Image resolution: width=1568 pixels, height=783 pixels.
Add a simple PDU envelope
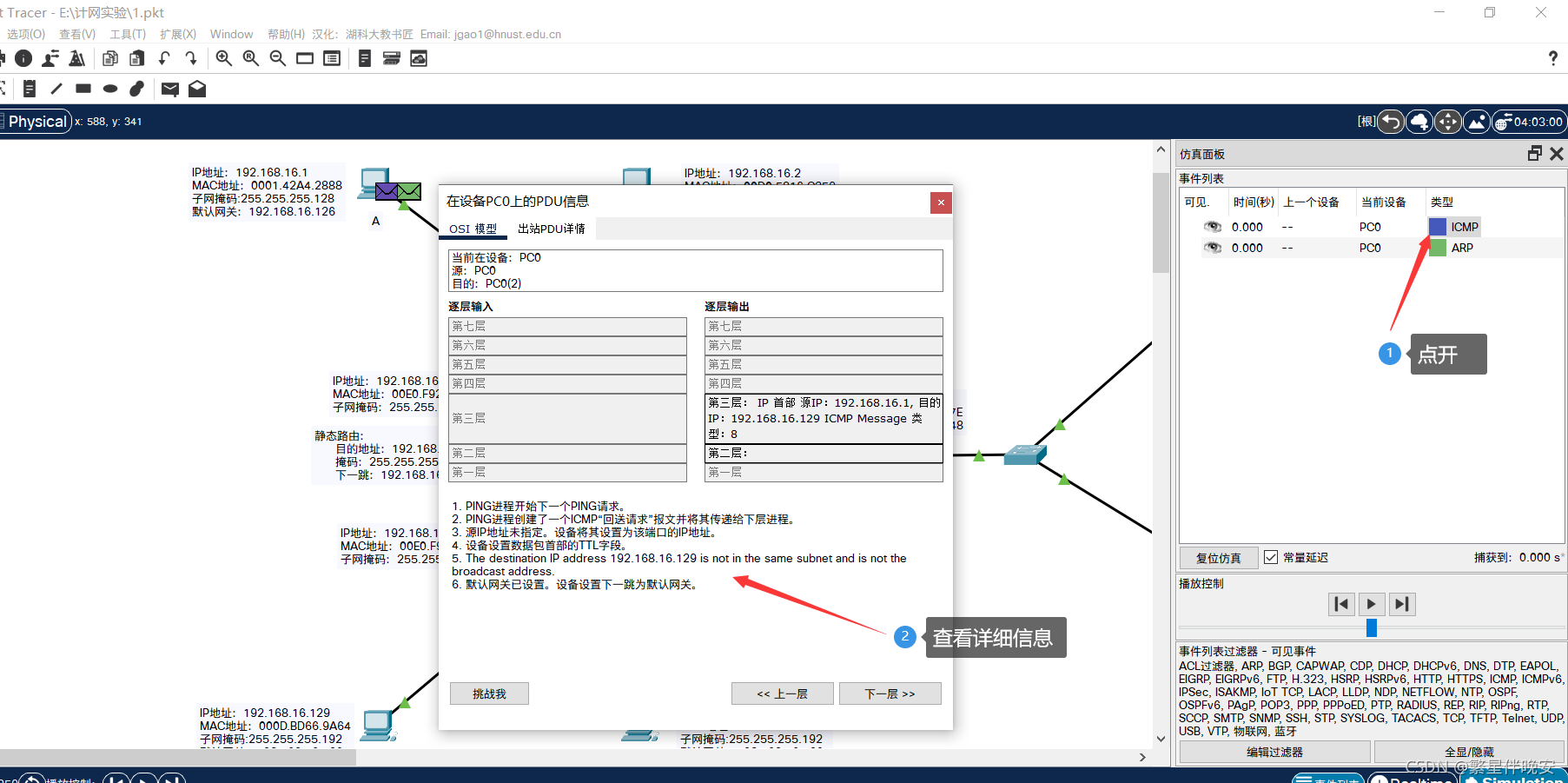click(x=170, y=89)
